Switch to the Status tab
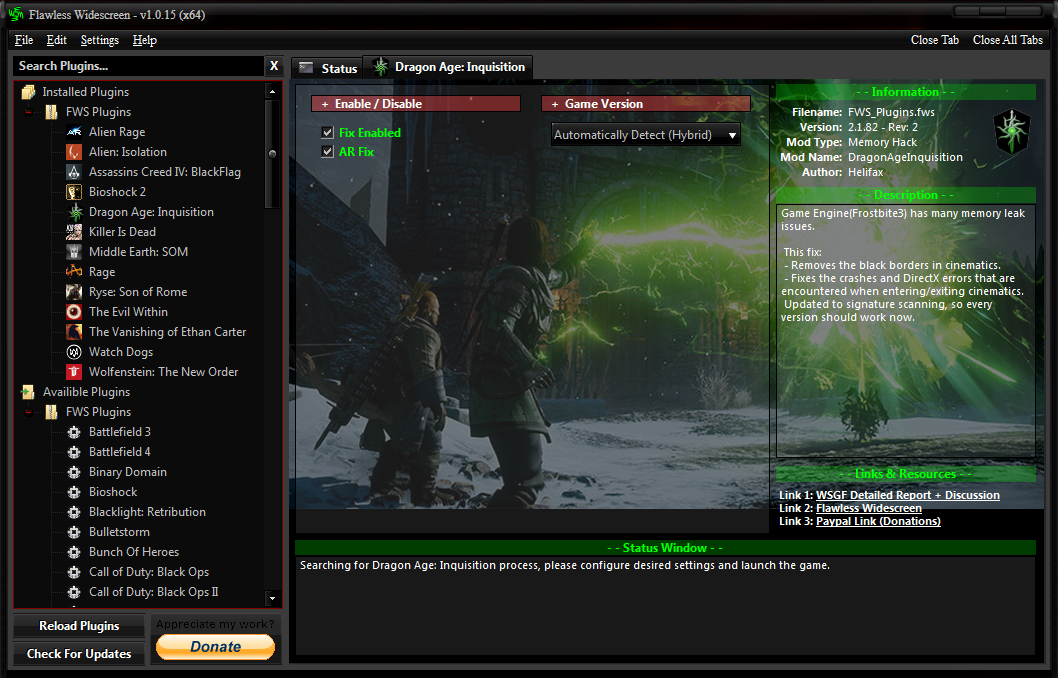The height and width of the screenshot is (678, 1058). click(x=327, y=68)
